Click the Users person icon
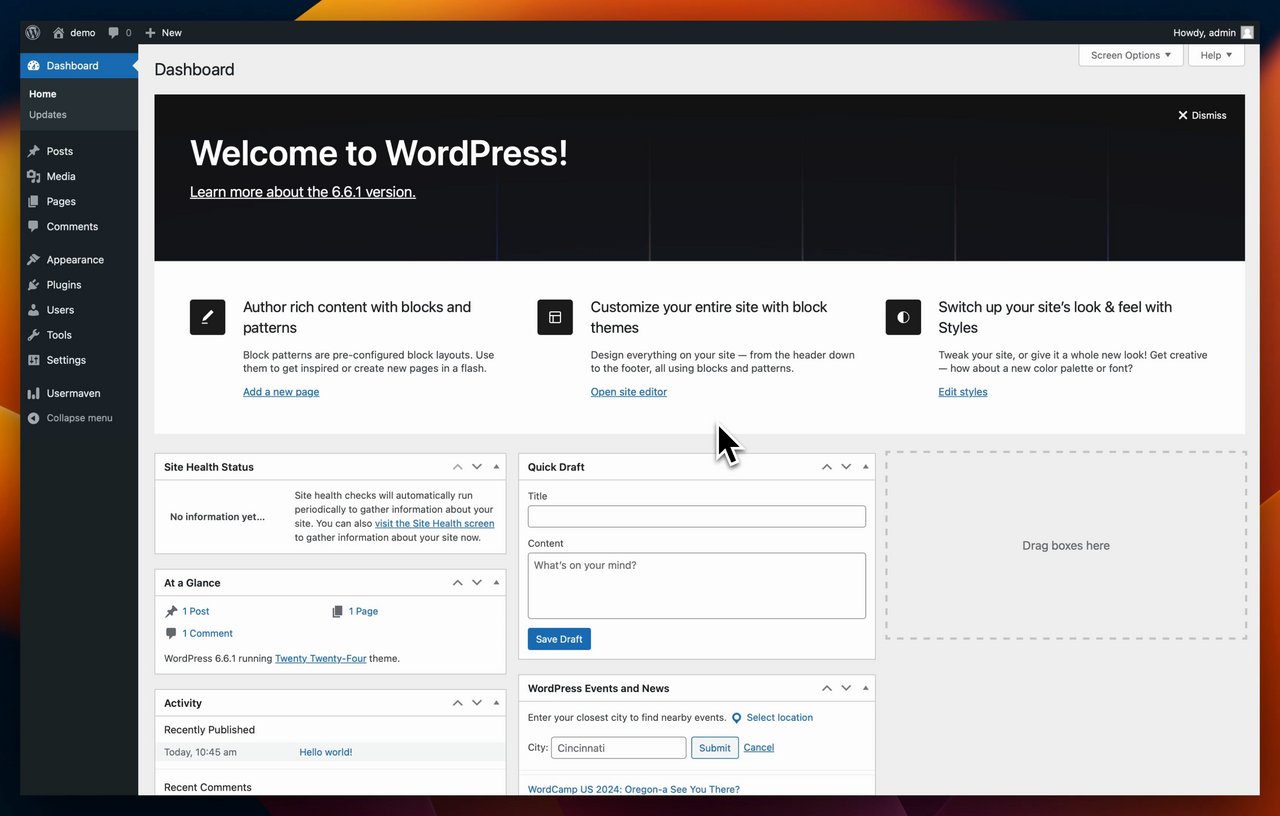This screenshot has width=1280, height=816. pyautogui.click(x=34, y=310)
